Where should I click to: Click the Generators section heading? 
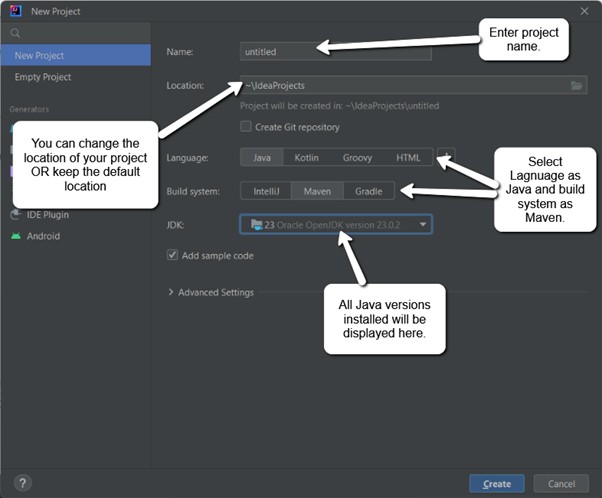coord(29,109)
